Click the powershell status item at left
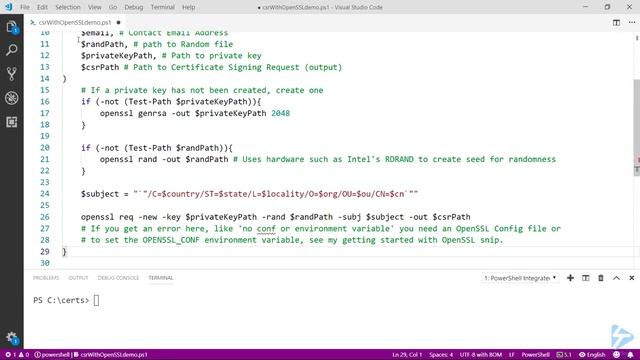This screenshot has width=640, height=360. [52, 355]
